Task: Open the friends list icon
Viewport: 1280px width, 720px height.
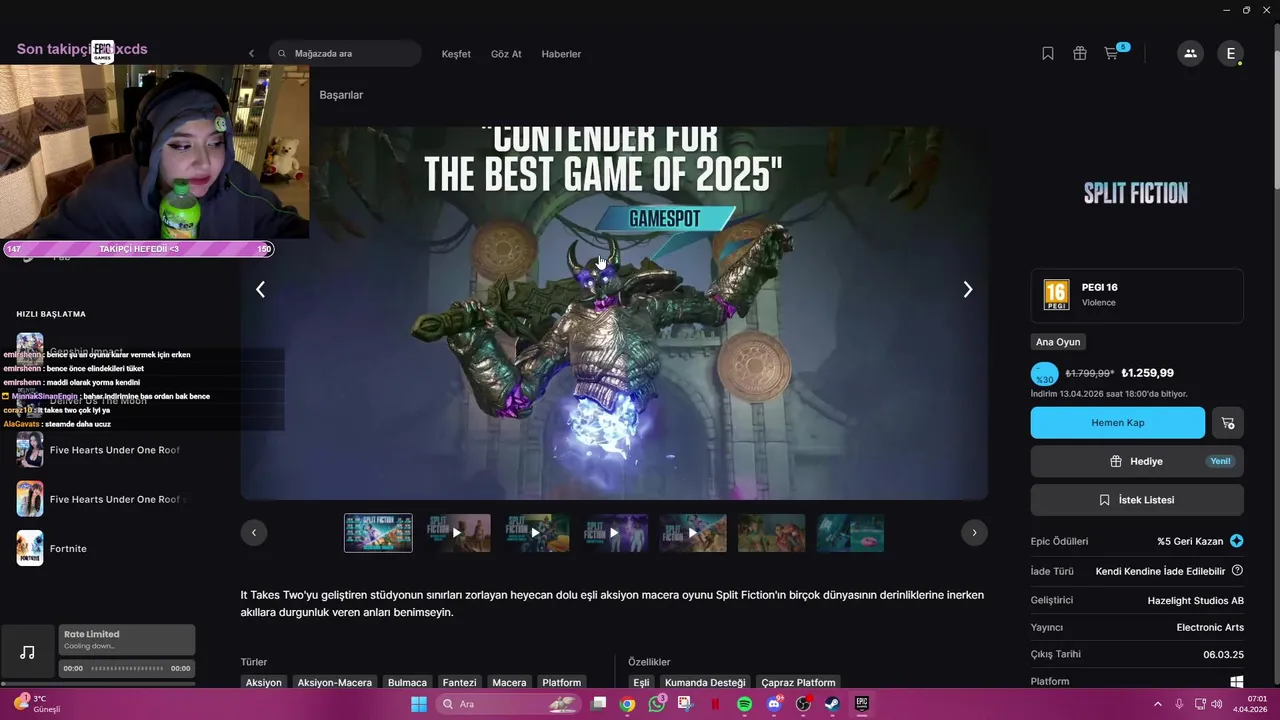Action: click(x=1190, y=54)
